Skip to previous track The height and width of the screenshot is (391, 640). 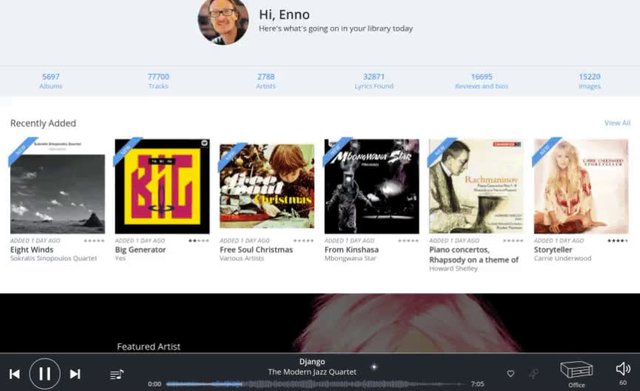tap(15, 374)
